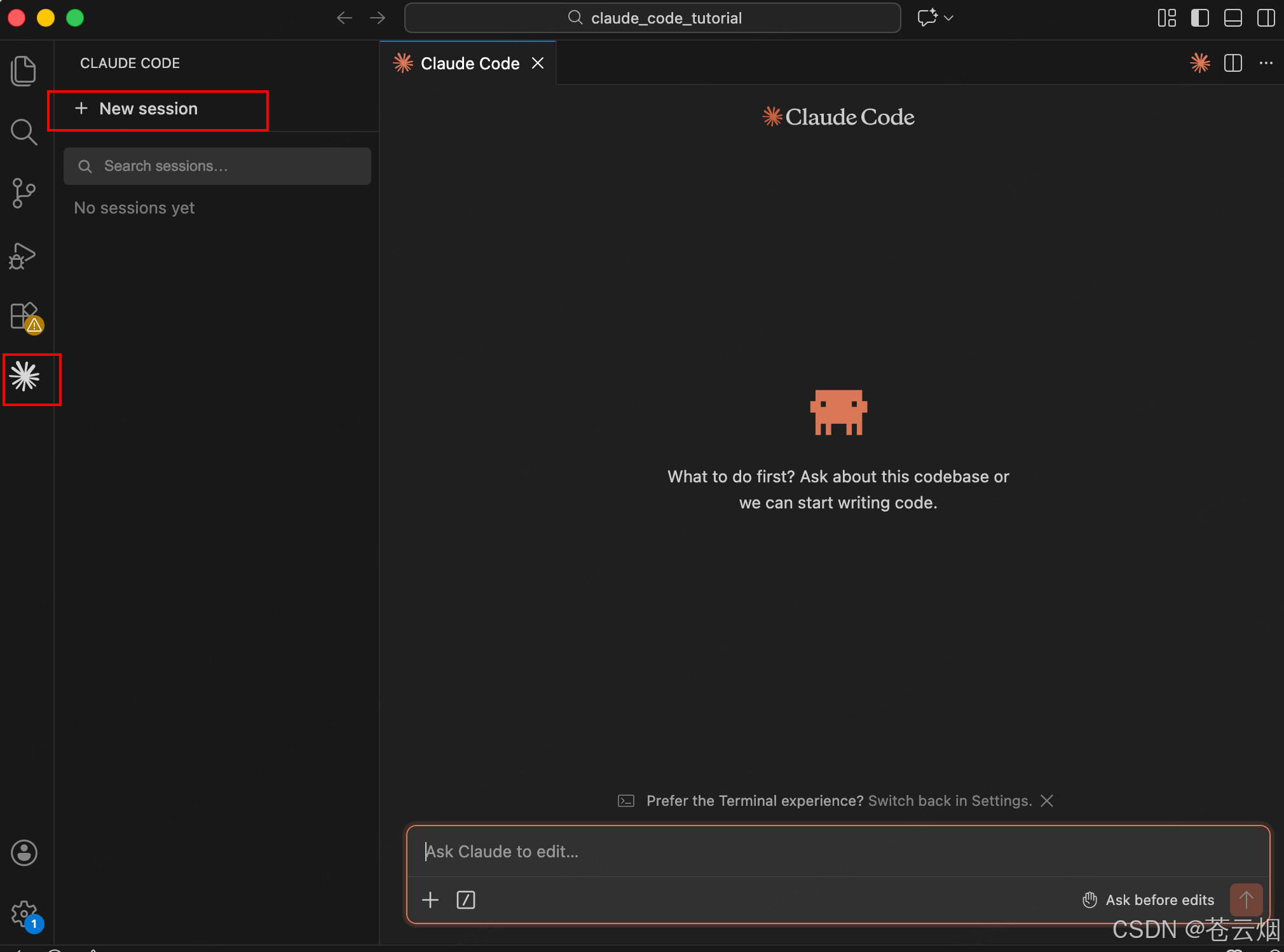Click the terminal icon beside the Prefer Terminal notice

click(626, 801)
